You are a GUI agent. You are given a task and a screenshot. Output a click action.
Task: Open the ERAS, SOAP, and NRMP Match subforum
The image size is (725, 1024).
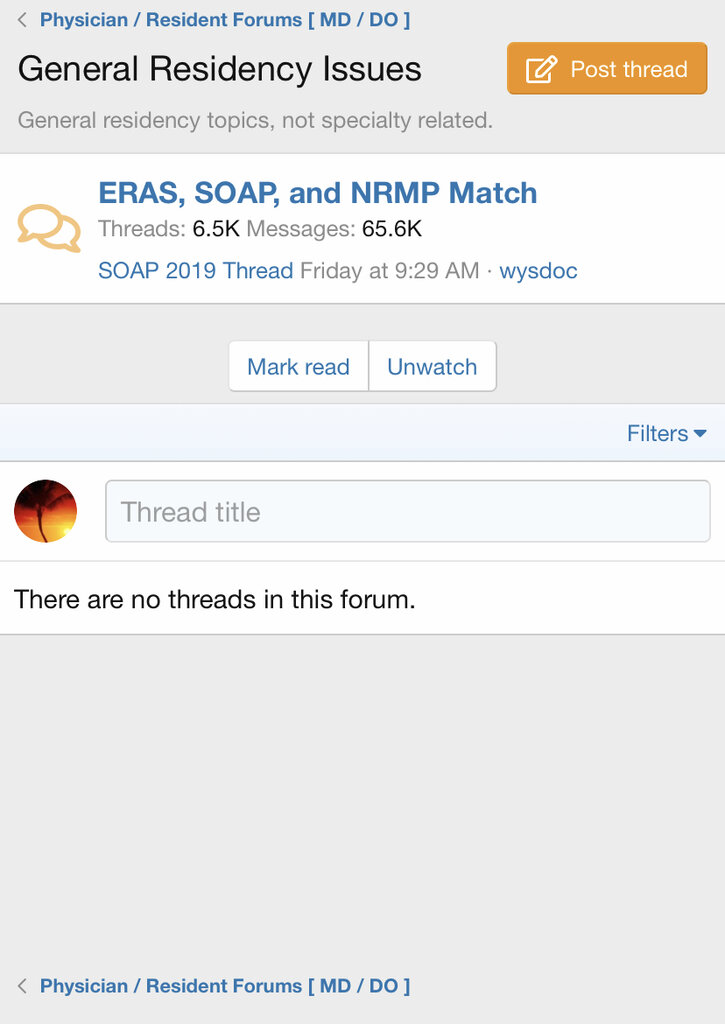point(317,192)
